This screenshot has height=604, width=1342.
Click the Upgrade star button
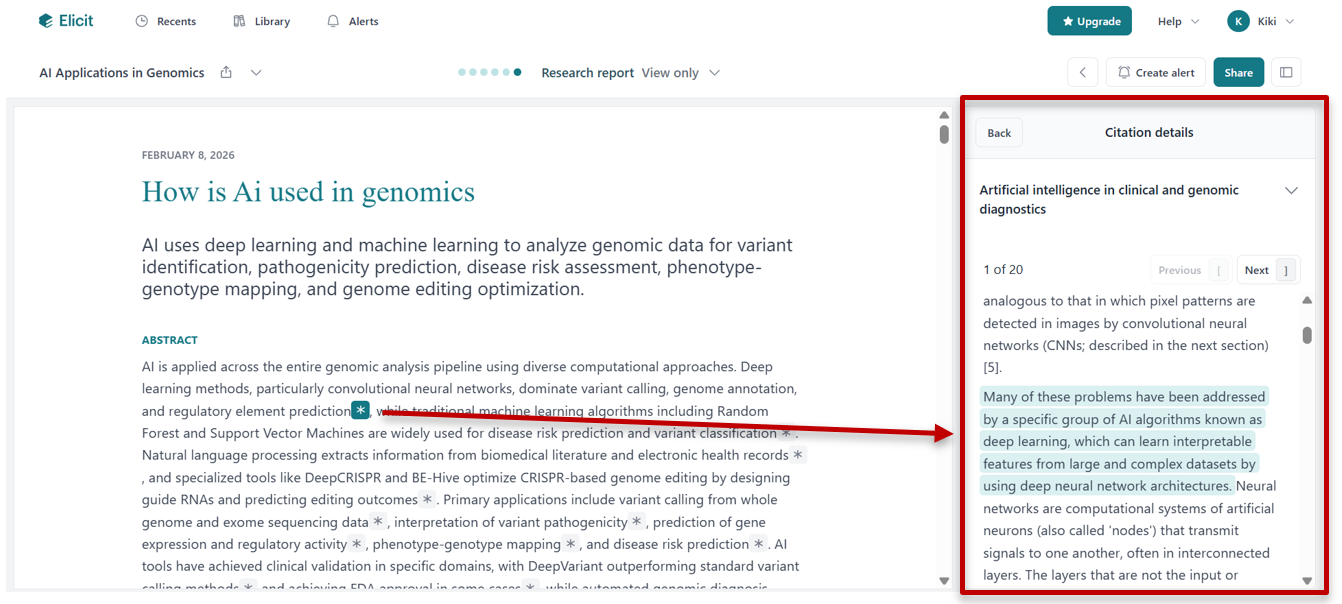(1089, 21)
